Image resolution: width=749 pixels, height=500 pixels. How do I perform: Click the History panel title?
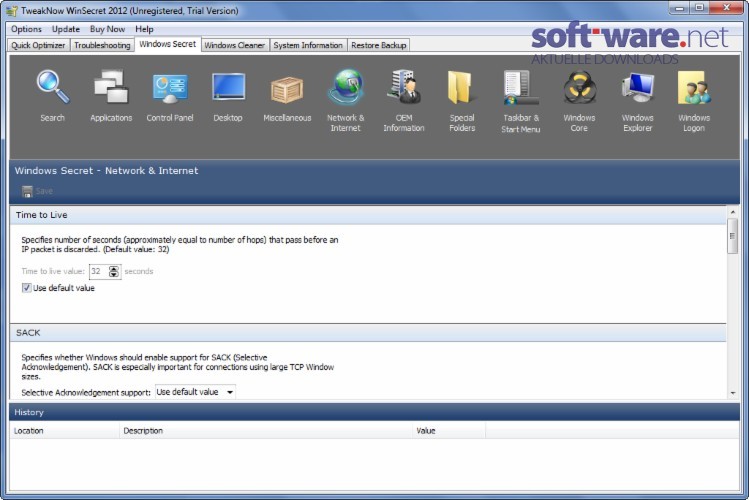tap(29, 412)
